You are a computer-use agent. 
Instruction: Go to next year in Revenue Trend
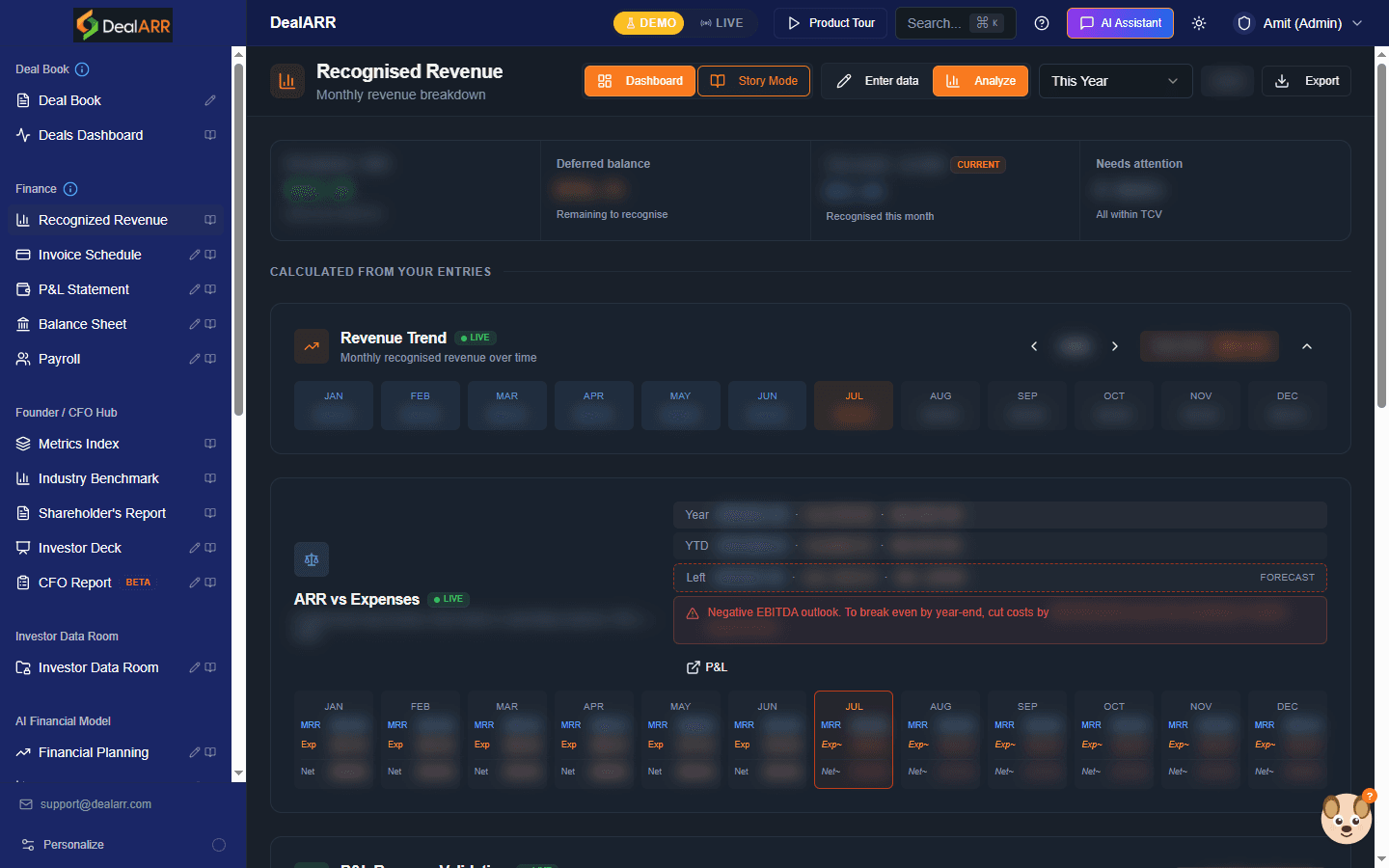(1115, 346)
